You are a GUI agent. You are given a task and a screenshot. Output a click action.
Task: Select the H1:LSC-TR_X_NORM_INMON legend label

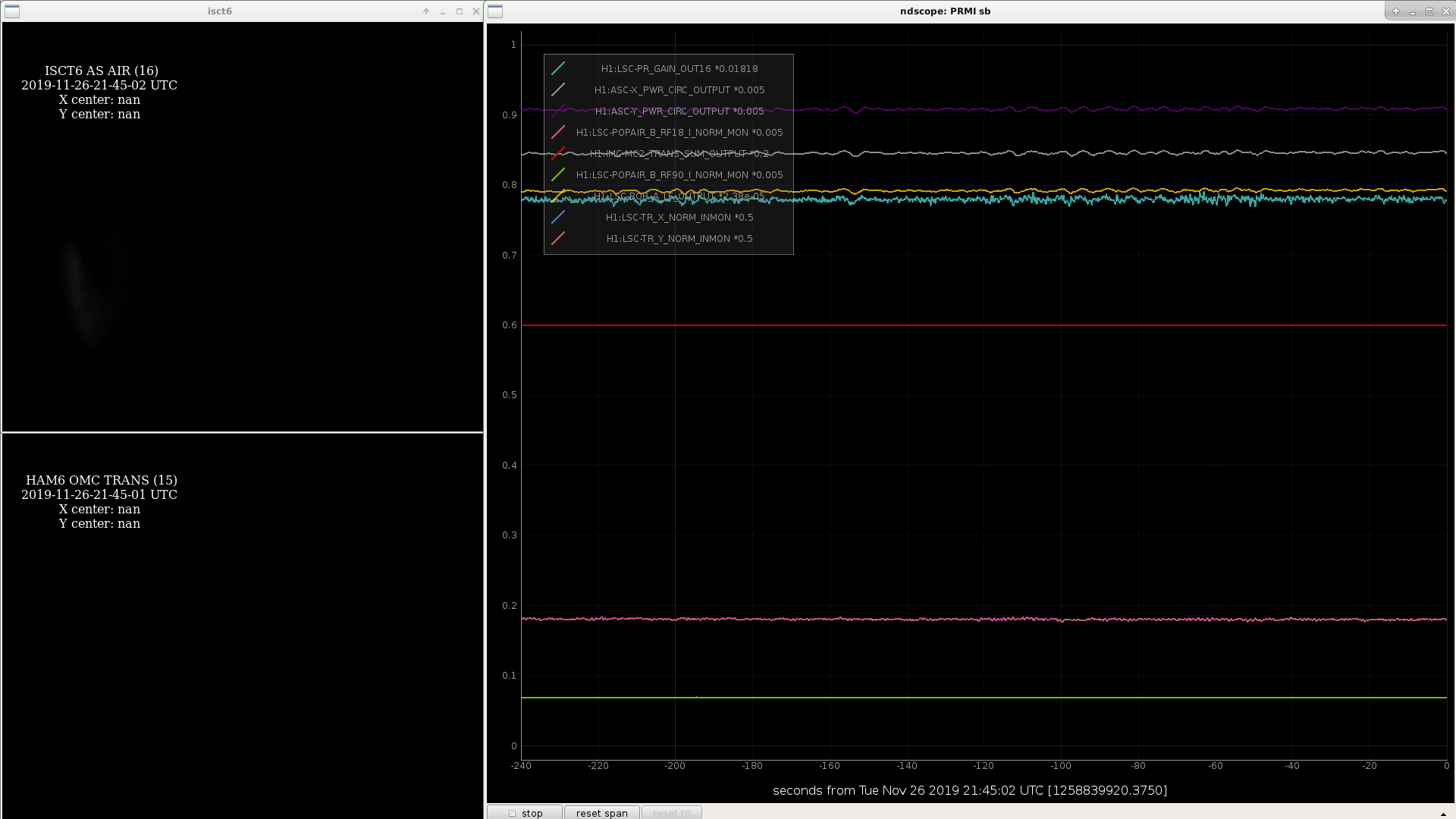[x=679, y=217]
